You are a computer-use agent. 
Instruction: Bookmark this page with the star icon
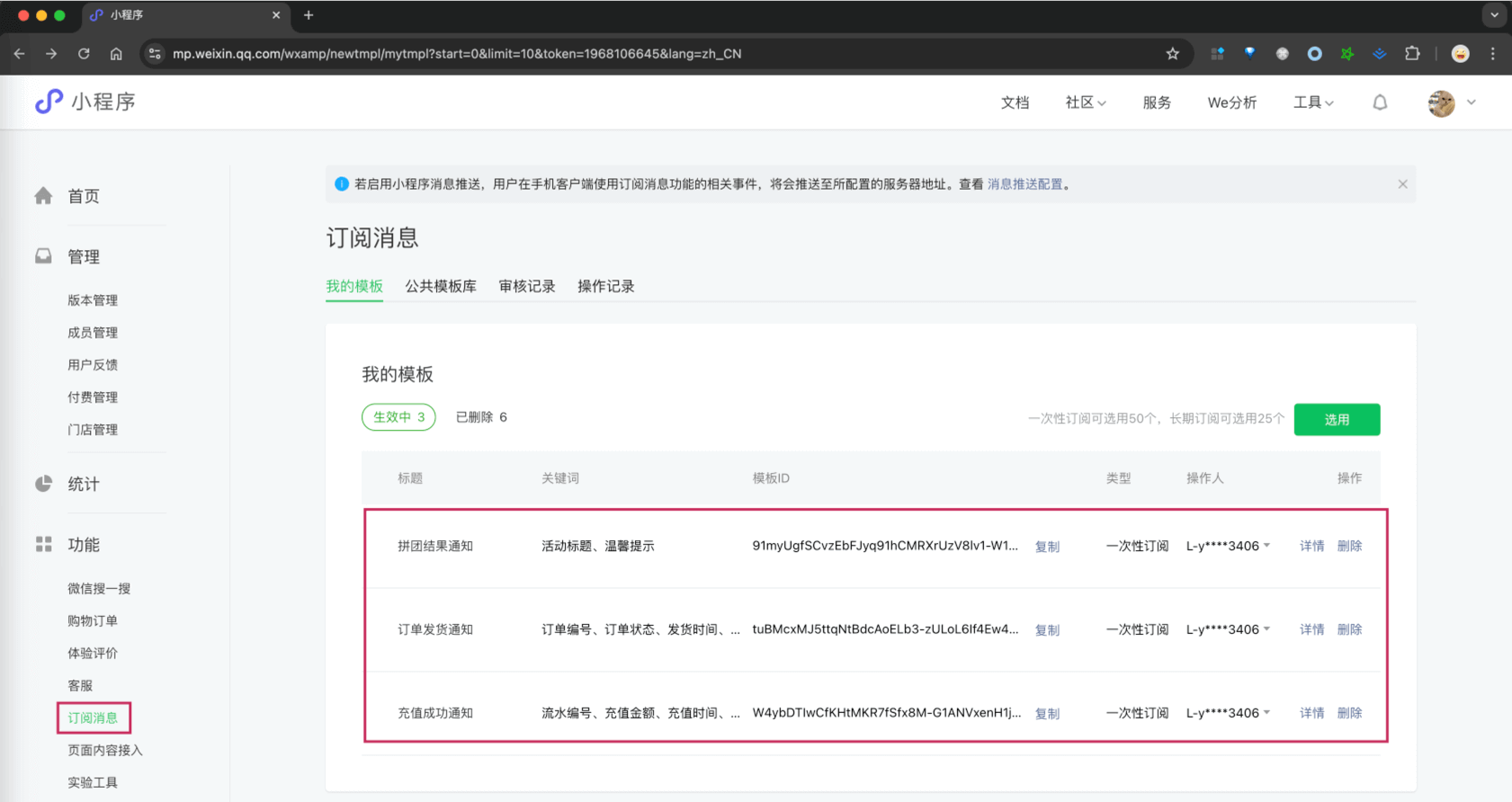1172,54
